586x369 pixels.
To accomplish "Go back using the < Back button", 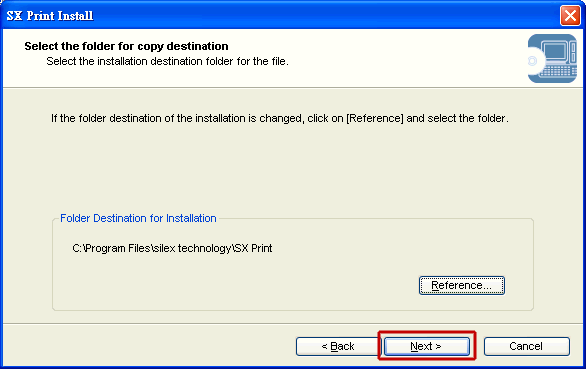I will [x=337, y=346].
